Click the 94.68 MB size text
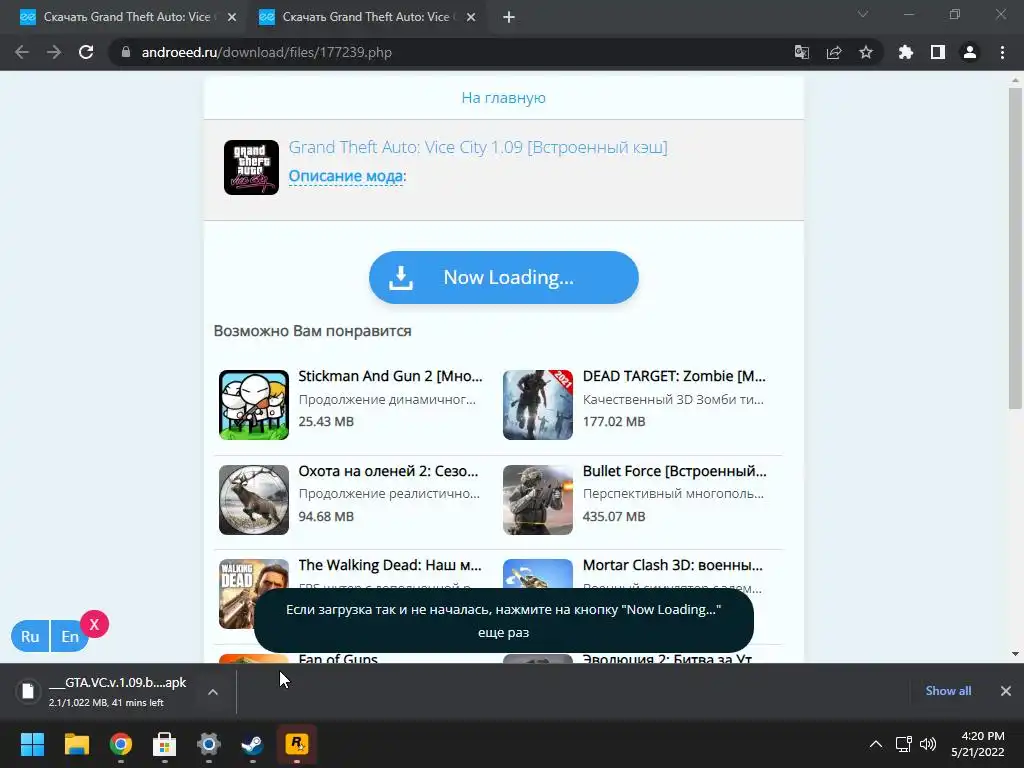The image size is (1024, 768). pyautogui.click(x=326, y=517)
